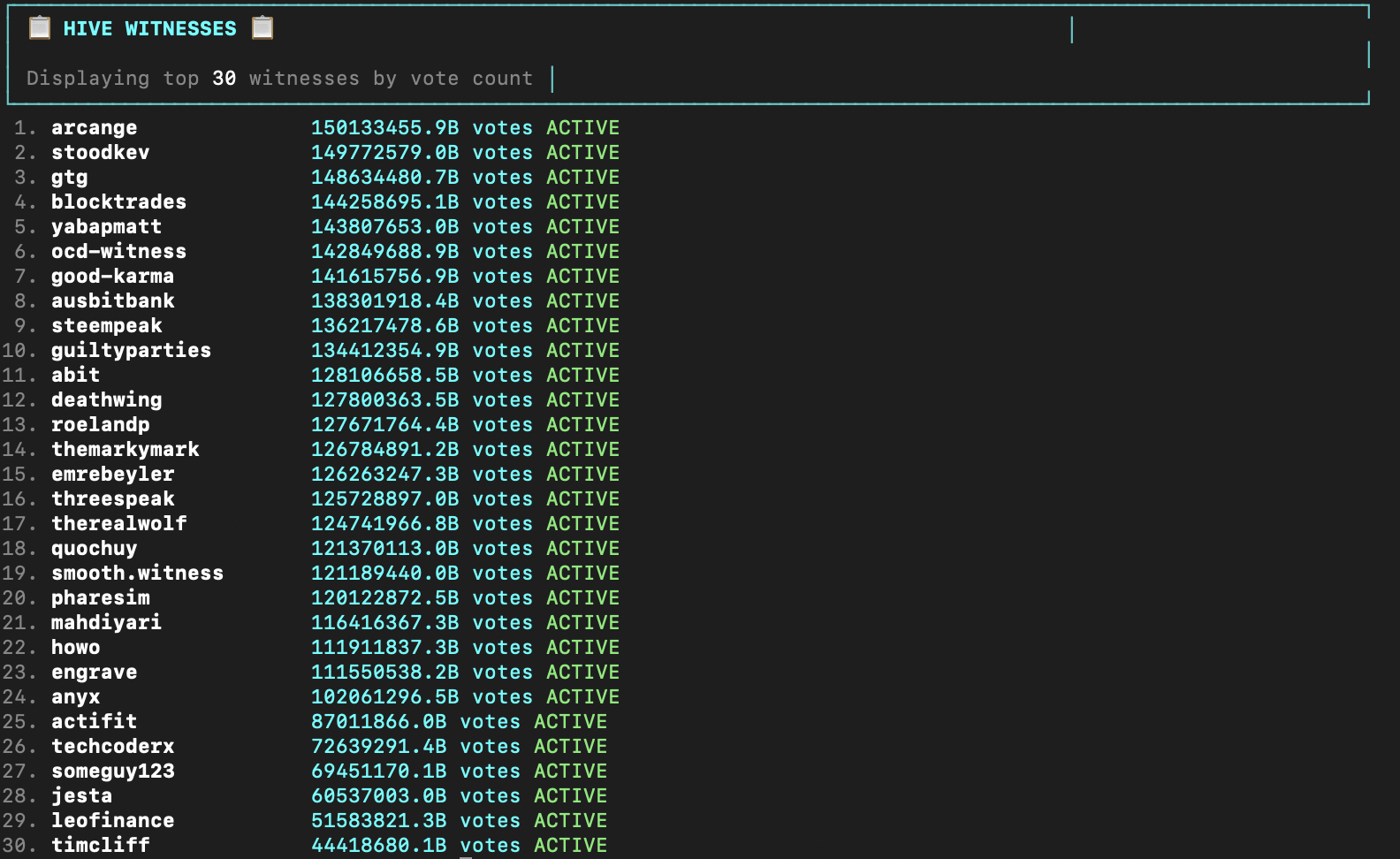The width and height of the screenshot is (1400, 859).
Task: Select witness name quochuy
Action: (x=95, y=549)
